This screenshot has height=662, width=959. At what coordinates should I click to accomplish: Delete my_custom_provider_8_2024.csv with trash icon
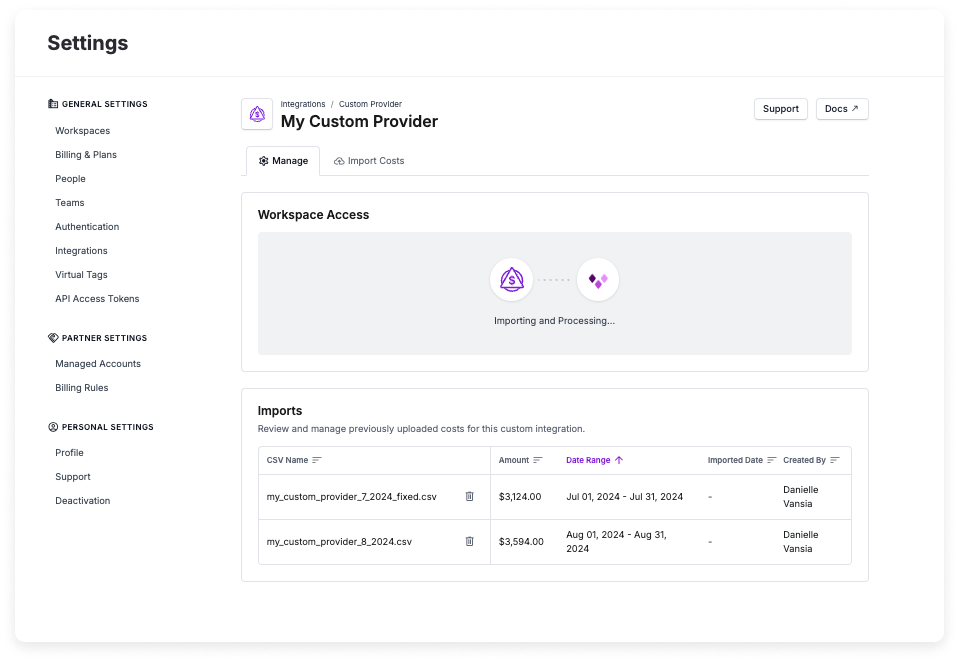point(469,541)
